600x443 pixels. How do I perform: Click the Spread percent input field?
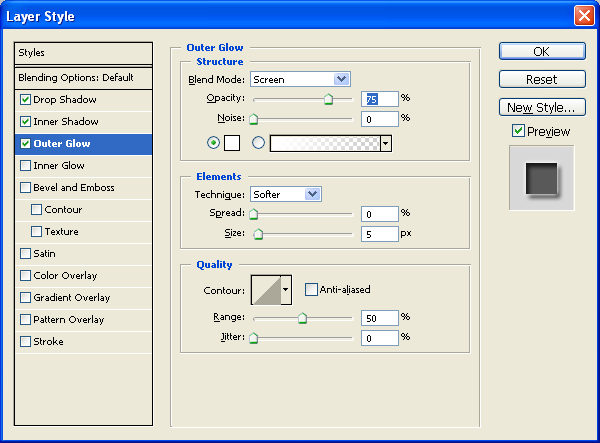pyautogui.click(x=380, y=214)
